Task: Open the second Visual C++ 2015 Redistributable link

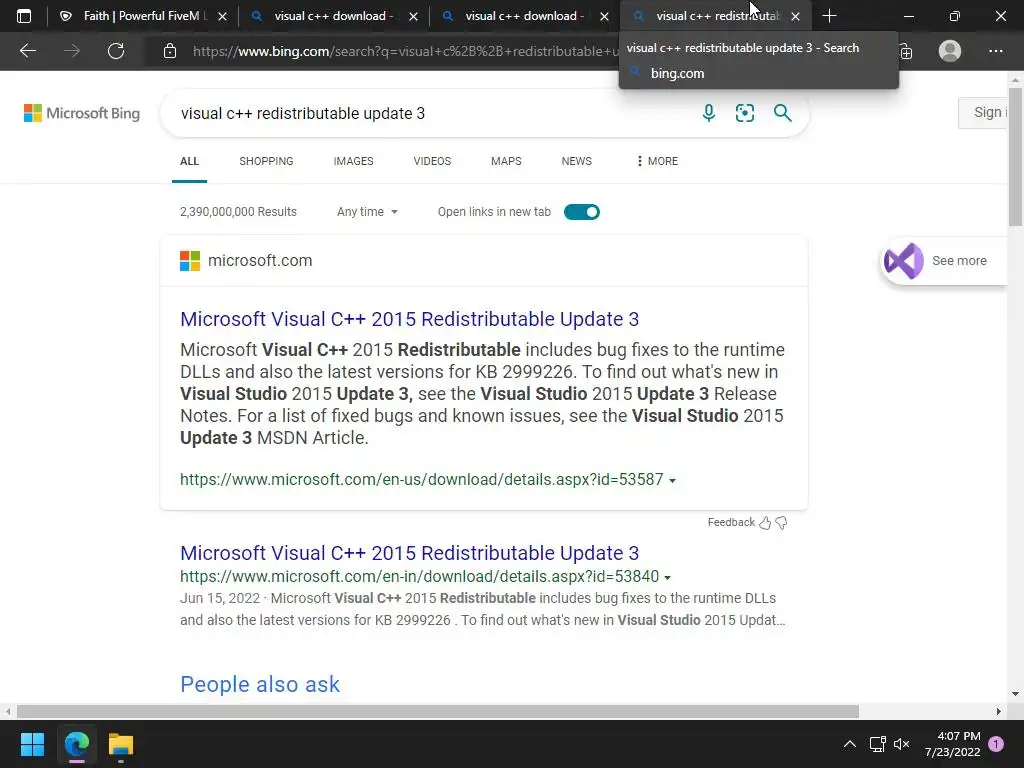Action: (409, 552)
